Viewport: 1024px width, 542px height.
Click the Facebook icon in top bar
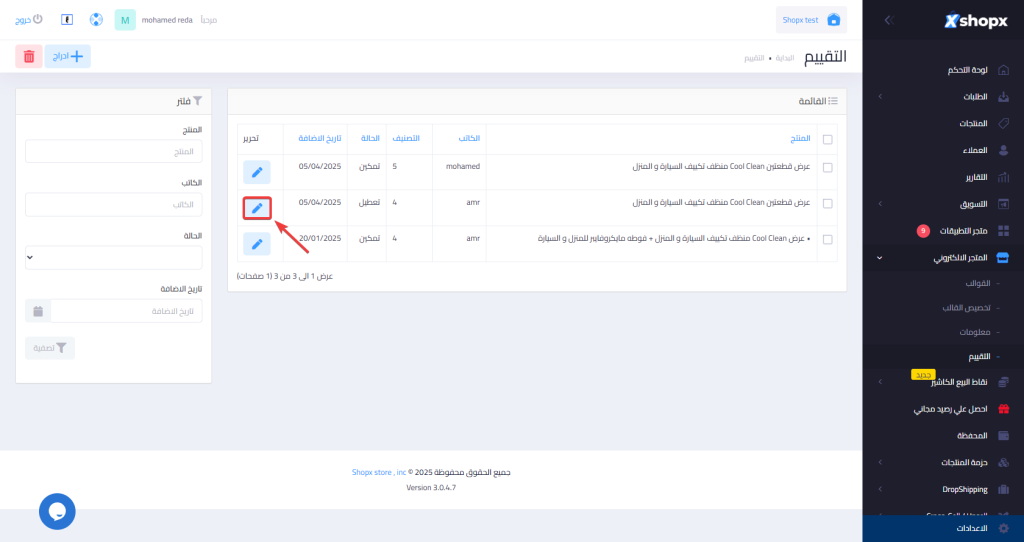click(x=67, y=19)
